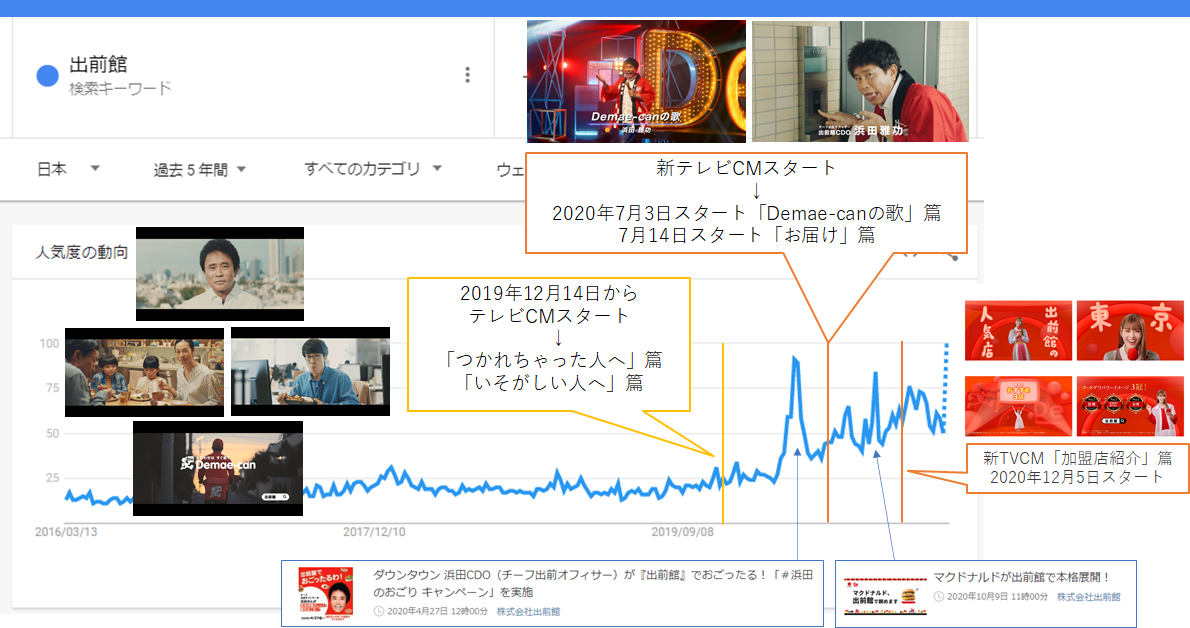Select the 出前館 search term
The image size is (1190, 628).
[99, 64]
